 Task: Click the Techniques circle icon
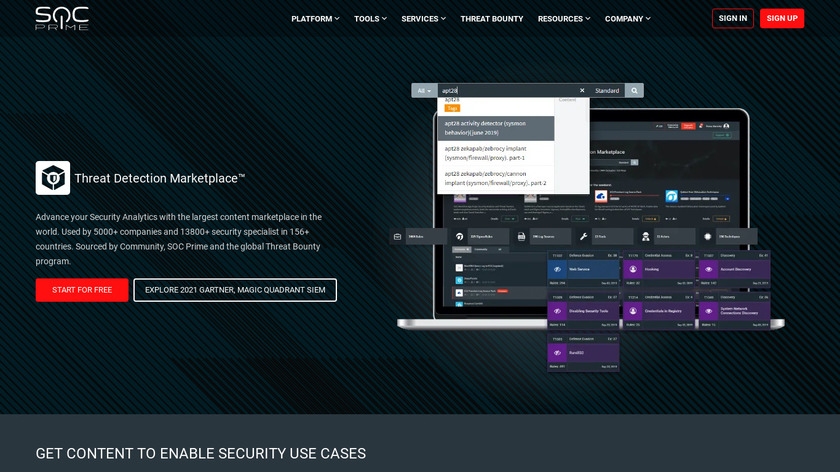tap(708, 236)
